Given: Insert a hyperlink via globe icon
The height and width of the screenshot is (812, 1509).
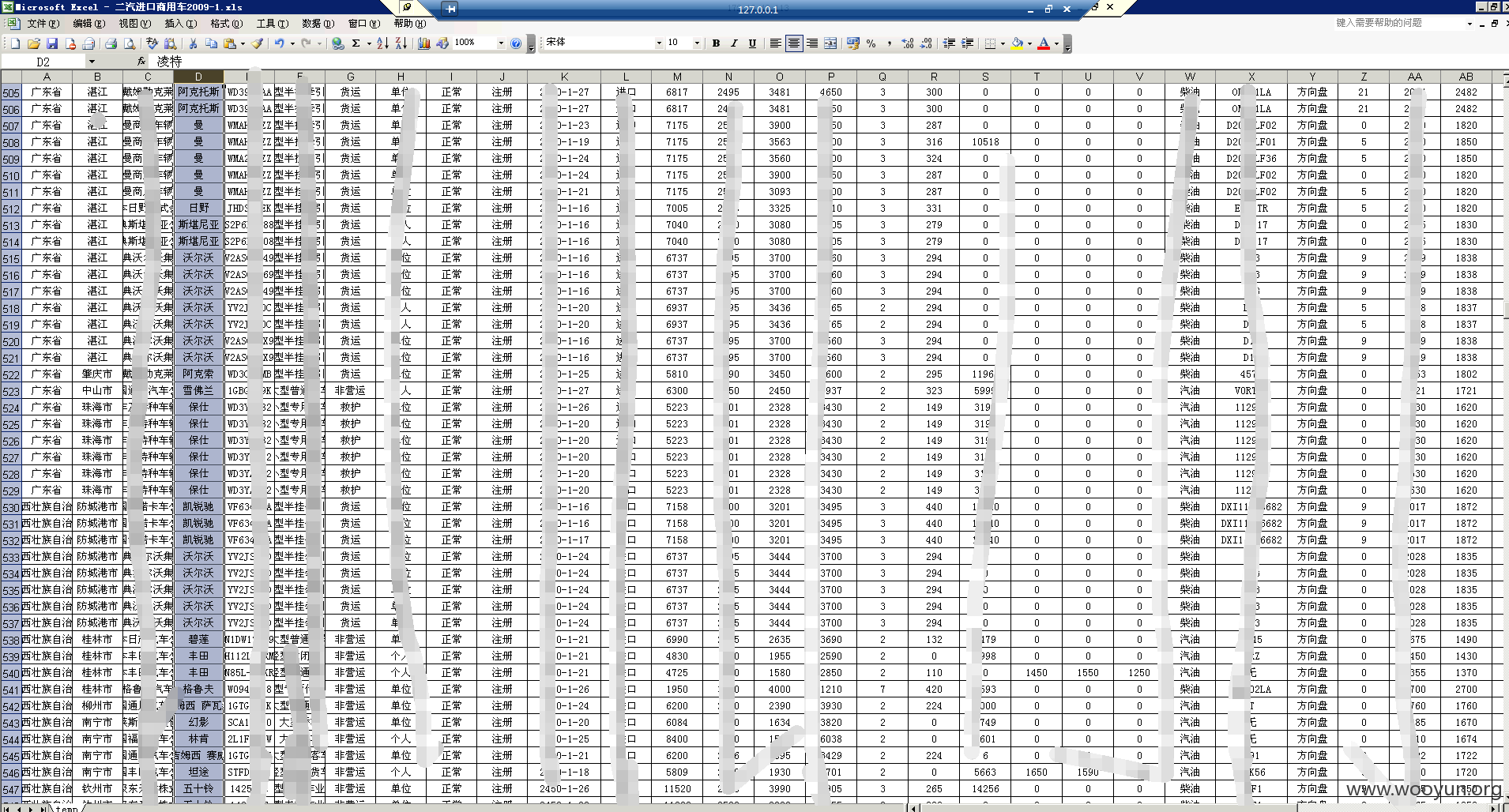Looking at the screenshot, I should [x=338, y=43].
